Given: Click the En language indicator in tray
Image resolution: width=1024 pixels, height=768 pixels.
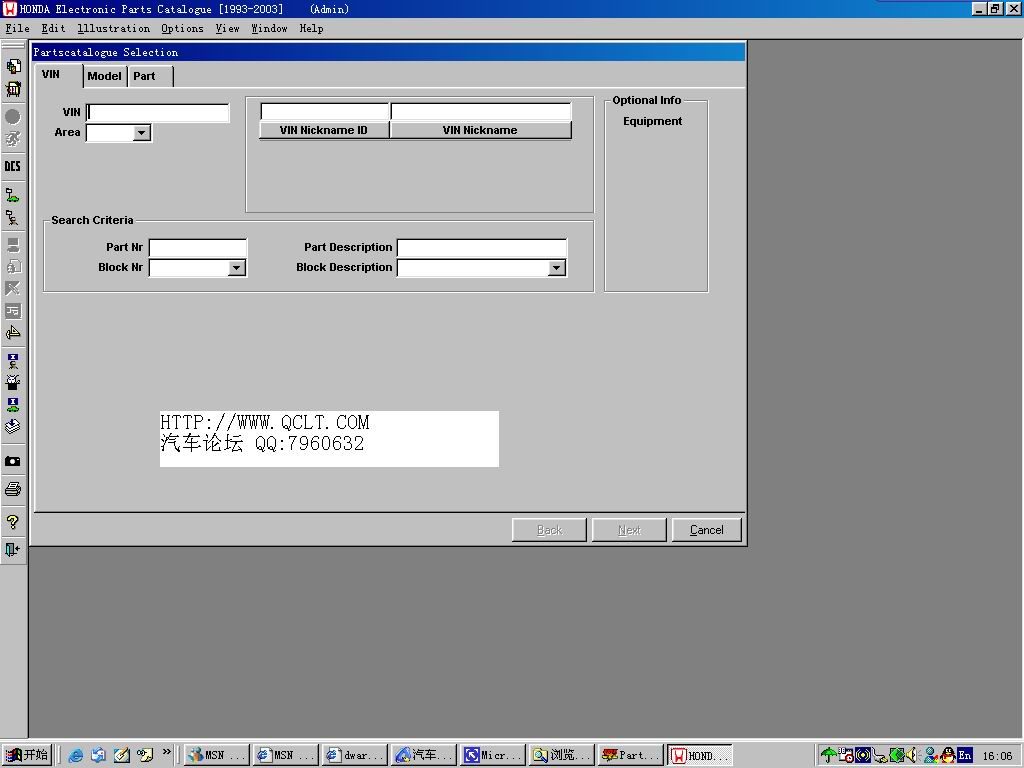Looking at the screenshot, I should tap(965, 755).
